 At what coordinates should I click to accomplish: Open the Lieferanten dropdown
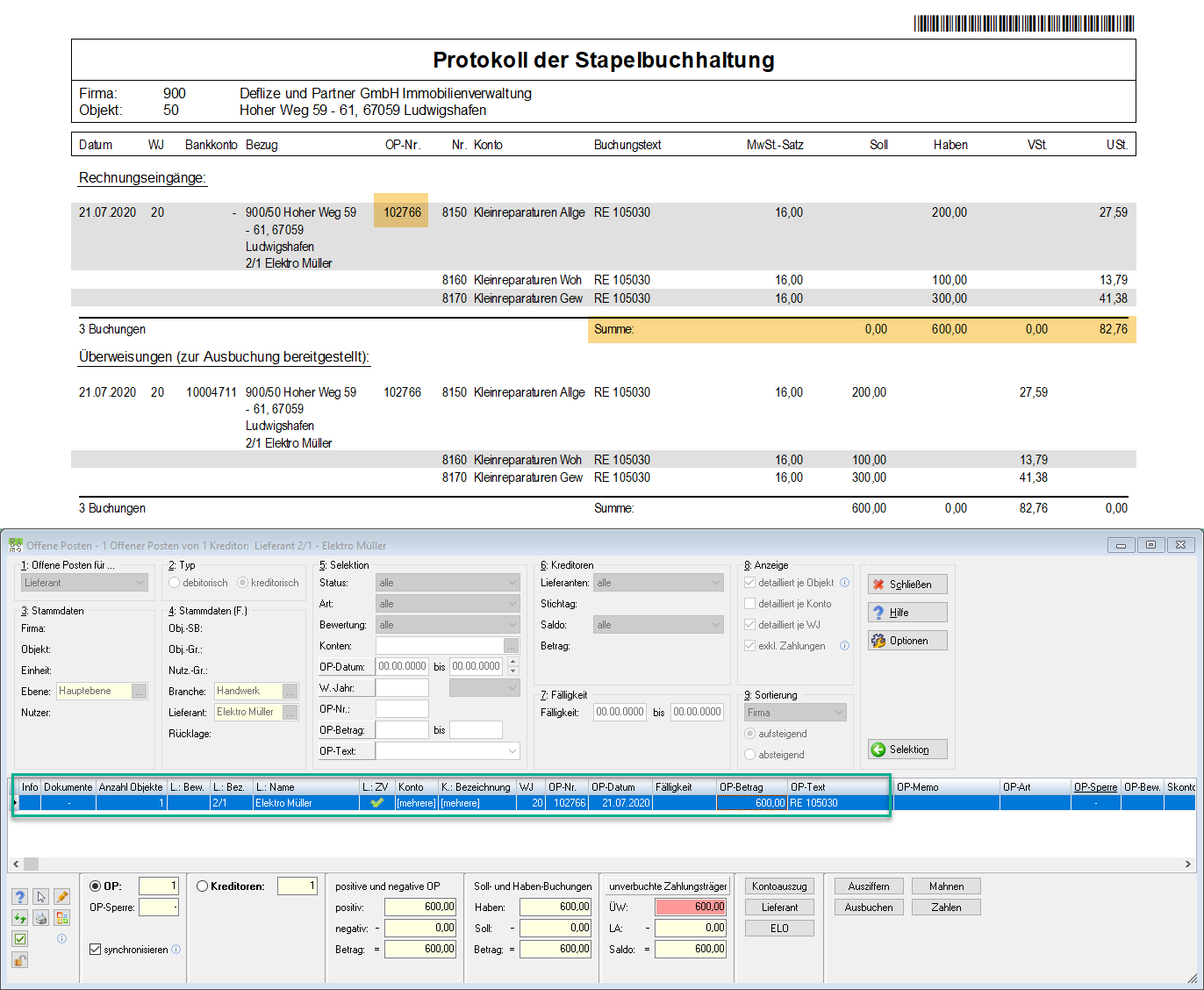tap(658, 583)
